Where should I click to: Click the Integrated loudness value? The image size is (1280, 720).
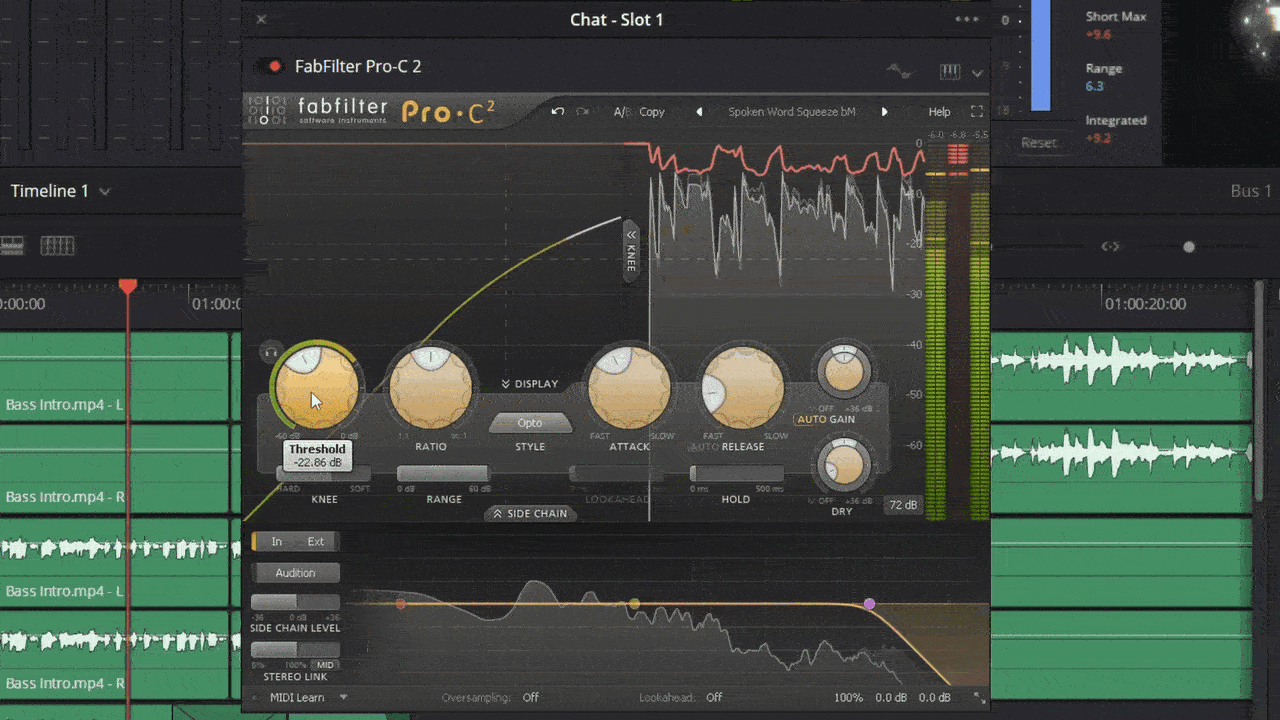coord(1098,139)
